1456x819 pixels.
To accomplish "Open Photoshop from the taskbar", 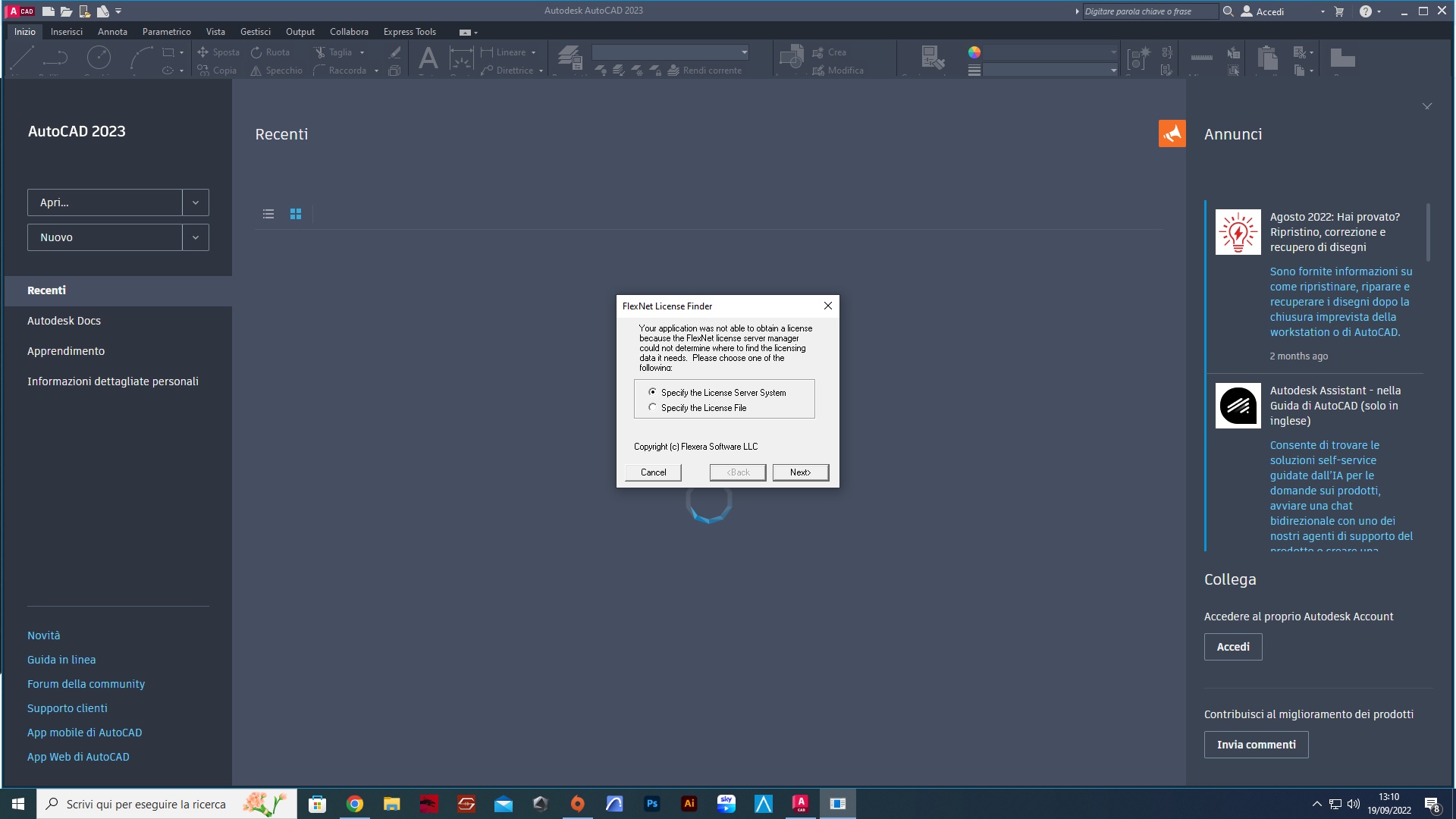I will tap(651, 804).
